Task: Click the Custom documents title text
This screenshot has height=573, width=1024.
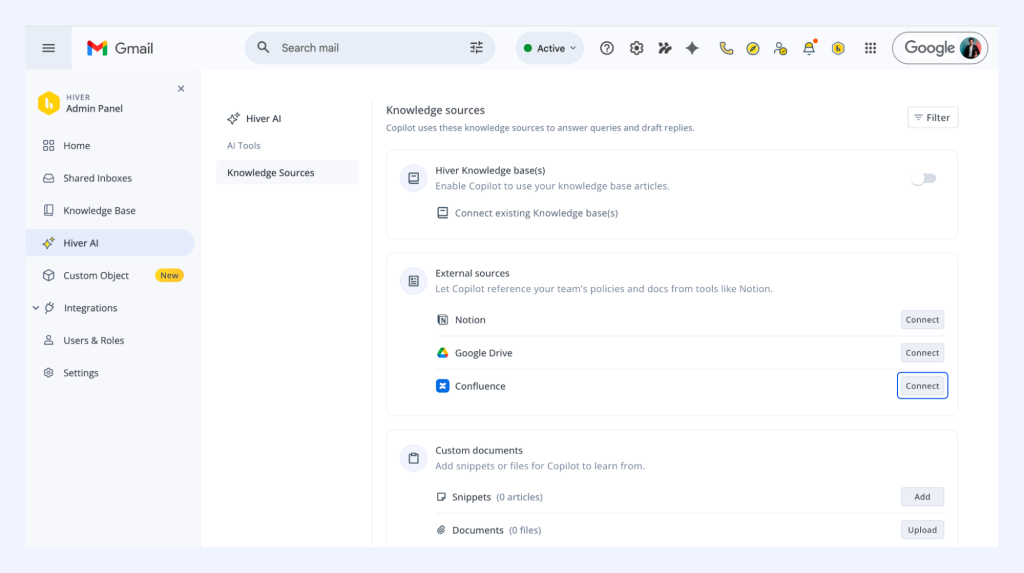Action: [479, 450]
